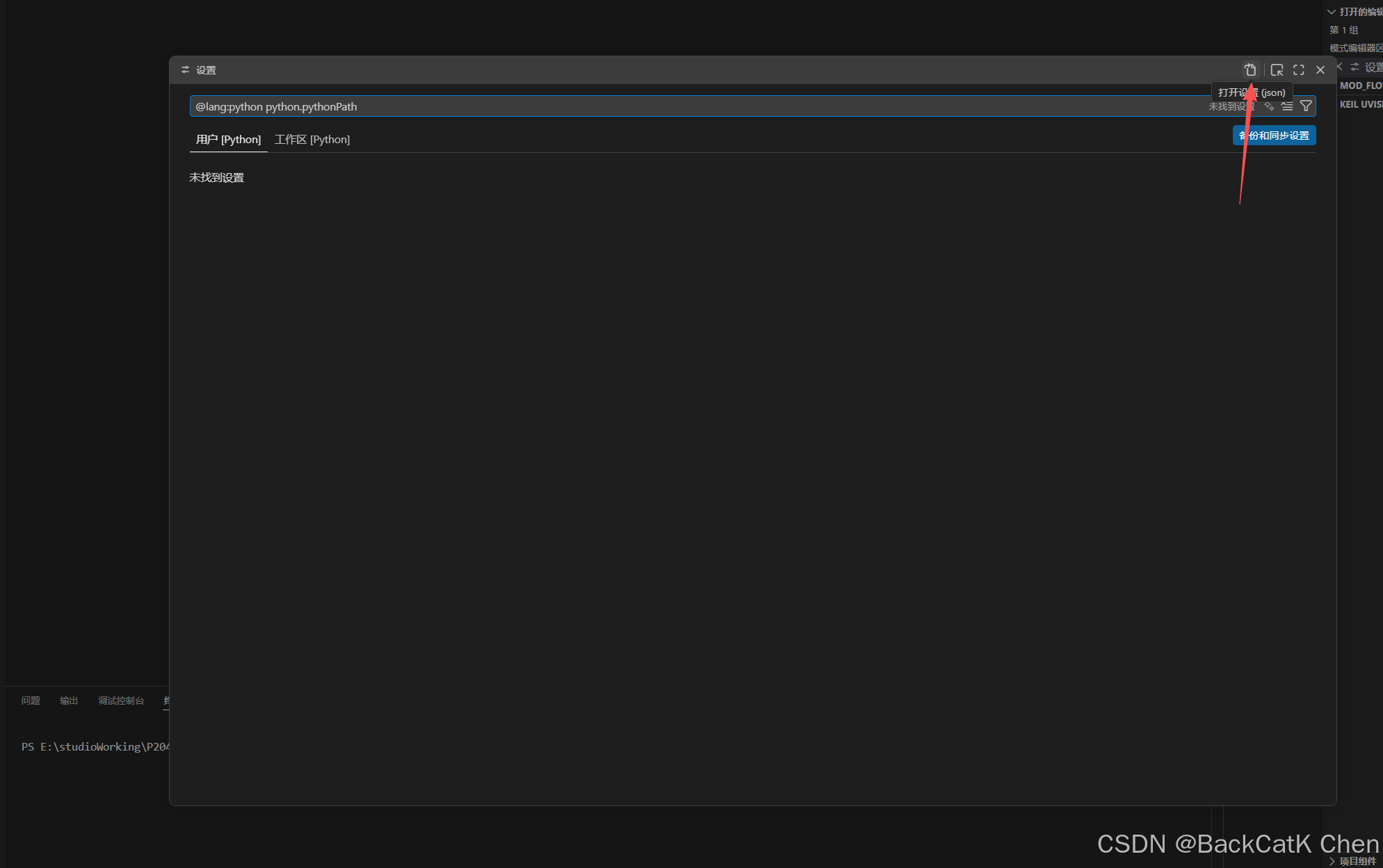Click the move-to-new-window icon
The image size is (1383, 868).
(1277, 69)
